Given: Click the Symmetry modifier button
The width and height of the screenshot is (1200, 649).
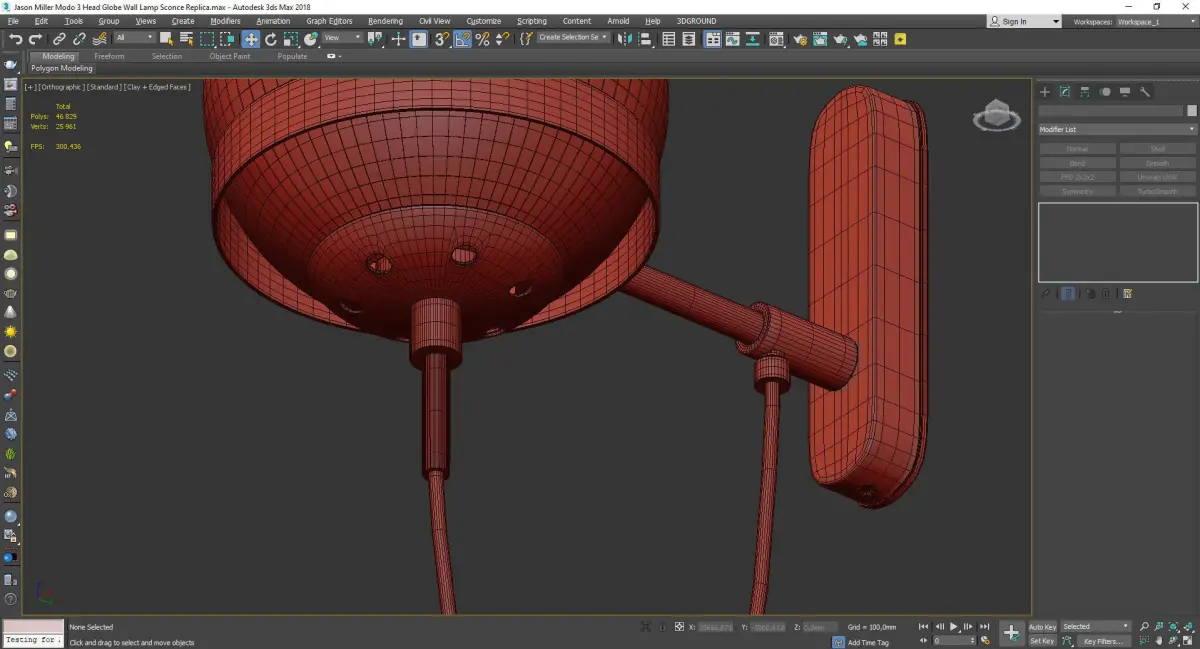Looking at the screenshot, I should pos(1077,191).
